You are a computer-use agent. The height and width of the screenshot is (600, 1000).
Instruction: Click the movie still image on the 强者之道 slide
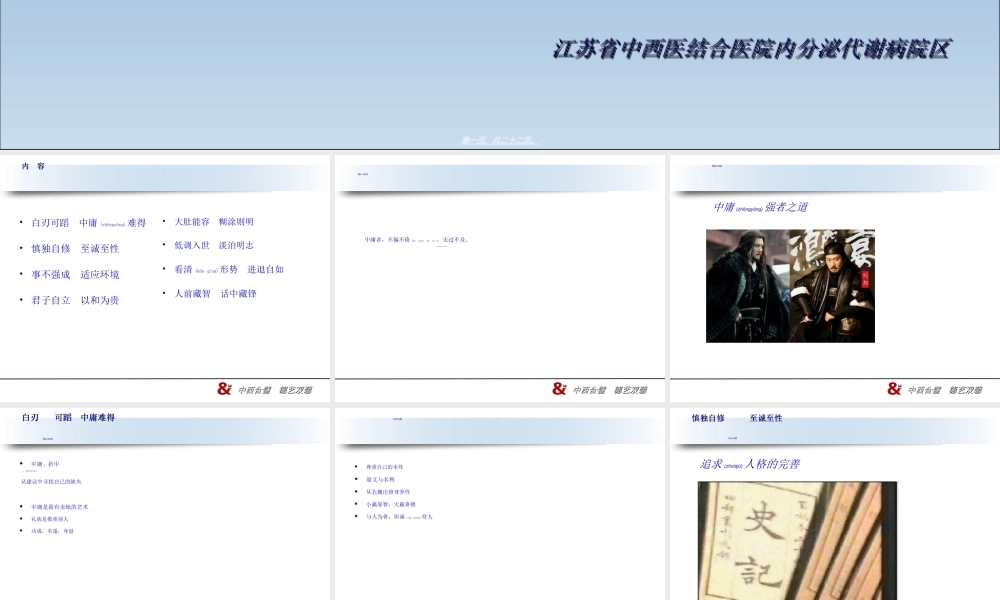[790, 285]
